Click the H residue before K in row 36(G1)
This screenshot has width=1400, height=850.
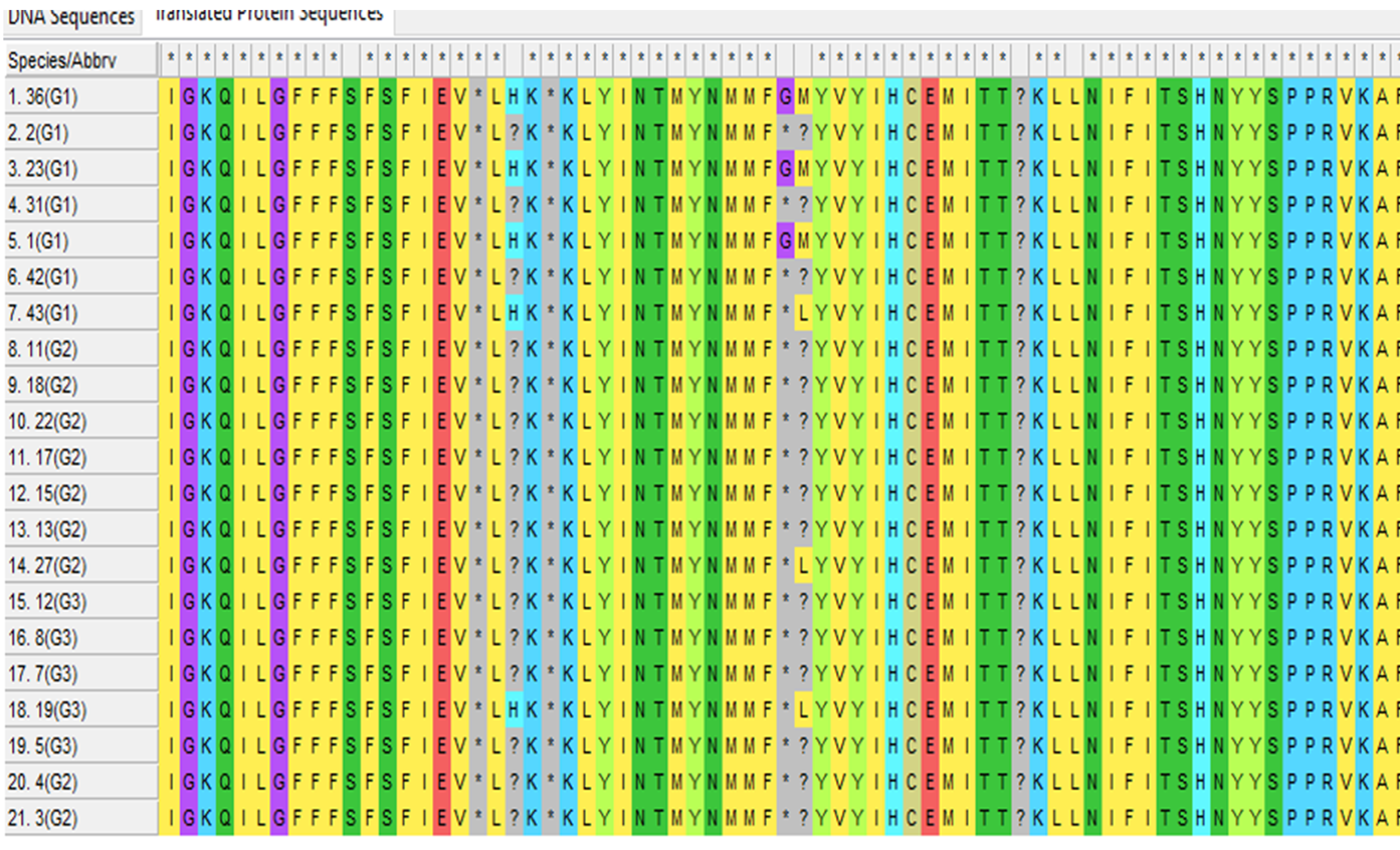pyautogui.click(x=514, y=97)
